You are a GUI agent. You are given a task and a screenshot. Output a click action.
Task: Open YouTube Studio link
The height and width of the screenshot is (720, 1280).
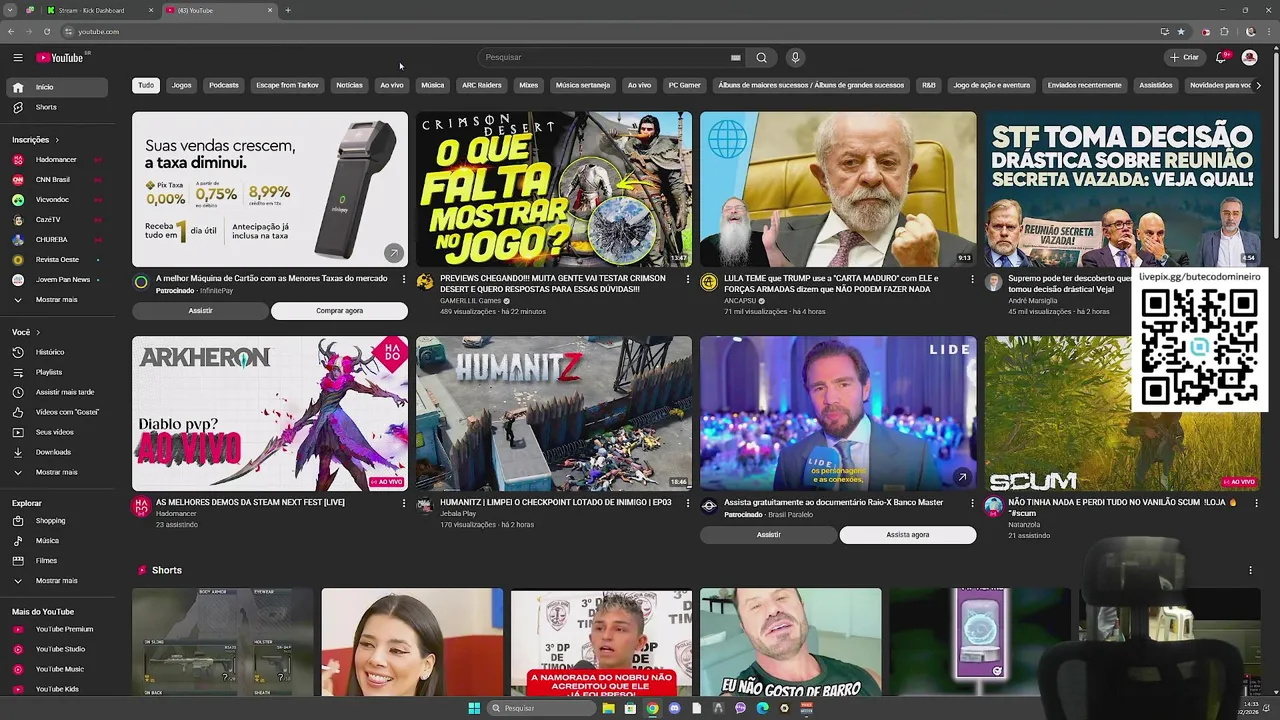coord(59,649)
